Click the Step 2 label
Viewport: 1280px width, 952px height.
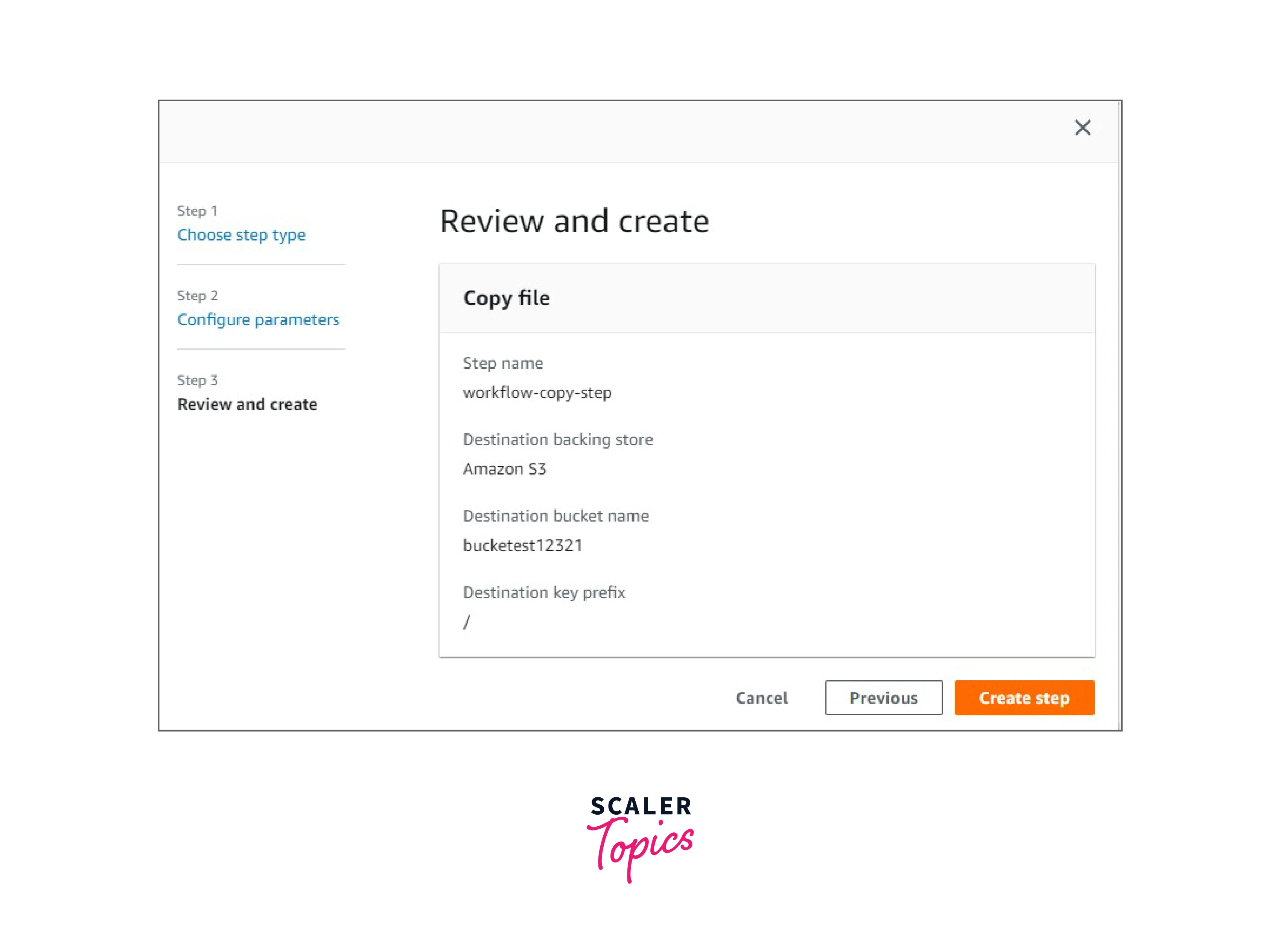[197, 296]
